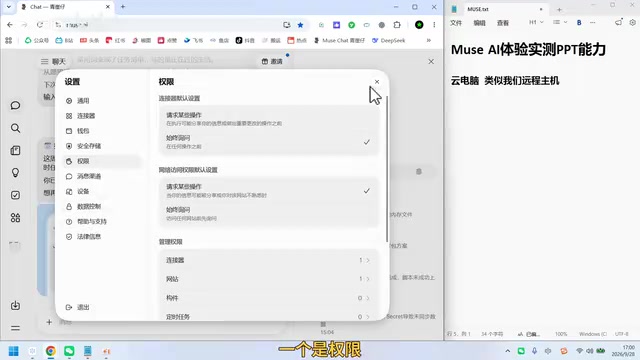Open a new Chrome tab
The image size is (640, 360).
tap(123, 7)
